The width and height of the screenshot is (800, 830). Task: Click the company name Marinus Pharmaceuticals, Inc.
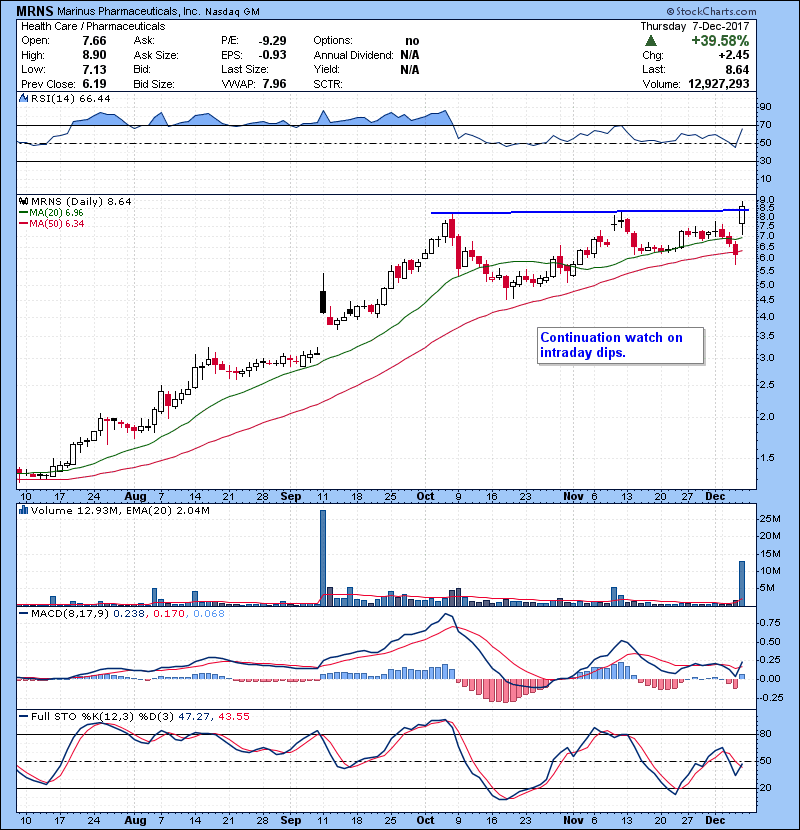128,12
